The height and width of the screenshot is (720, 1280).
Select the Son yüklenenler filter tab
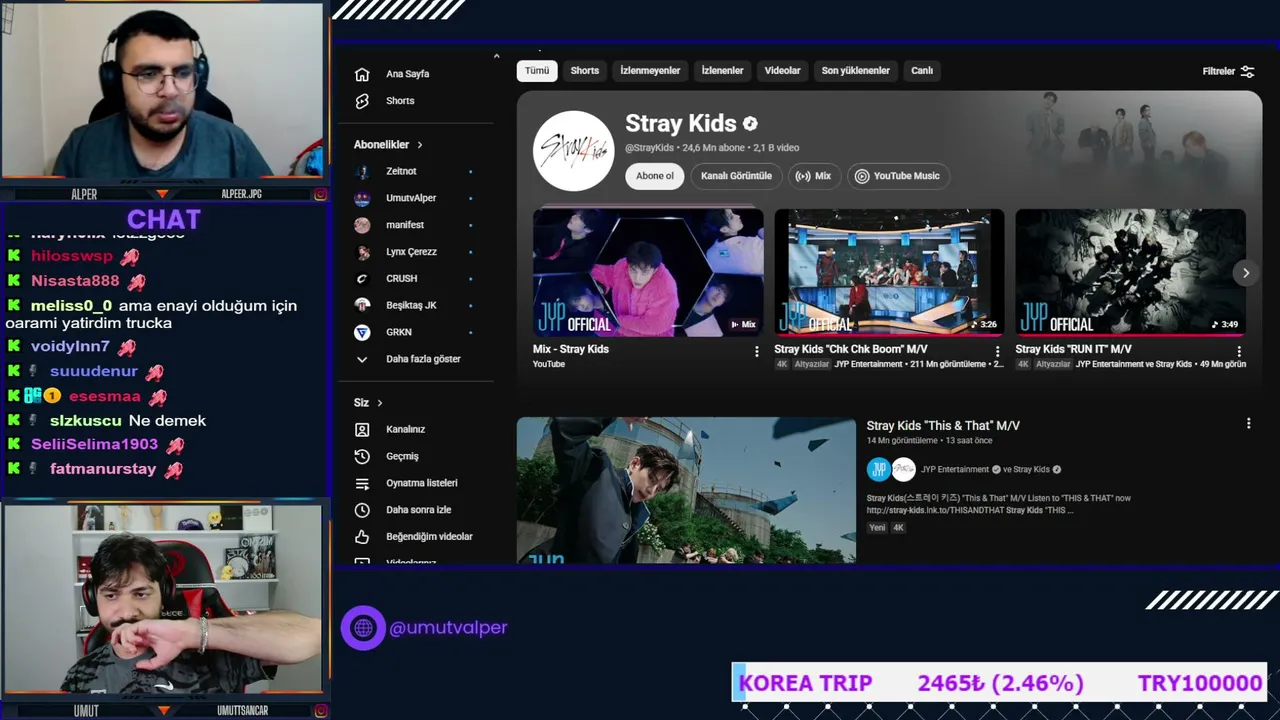(x=856, y=71)
